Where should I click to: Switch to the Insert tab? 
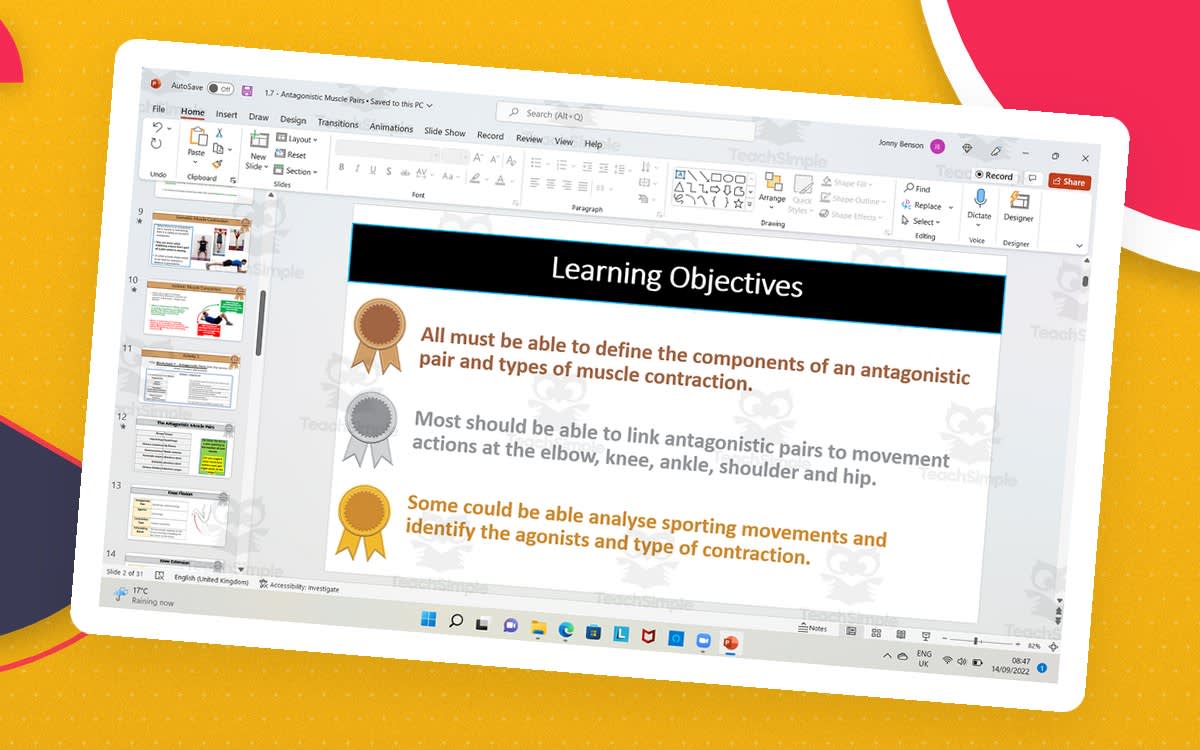[x=227, y=114]
